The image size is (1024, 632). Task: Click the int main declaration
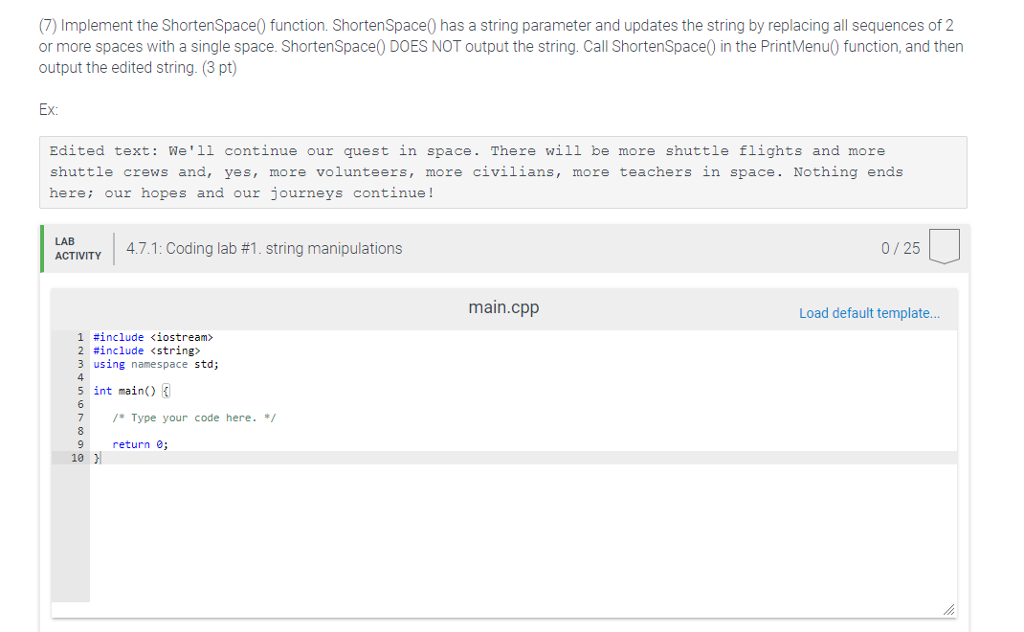(131, 390)
